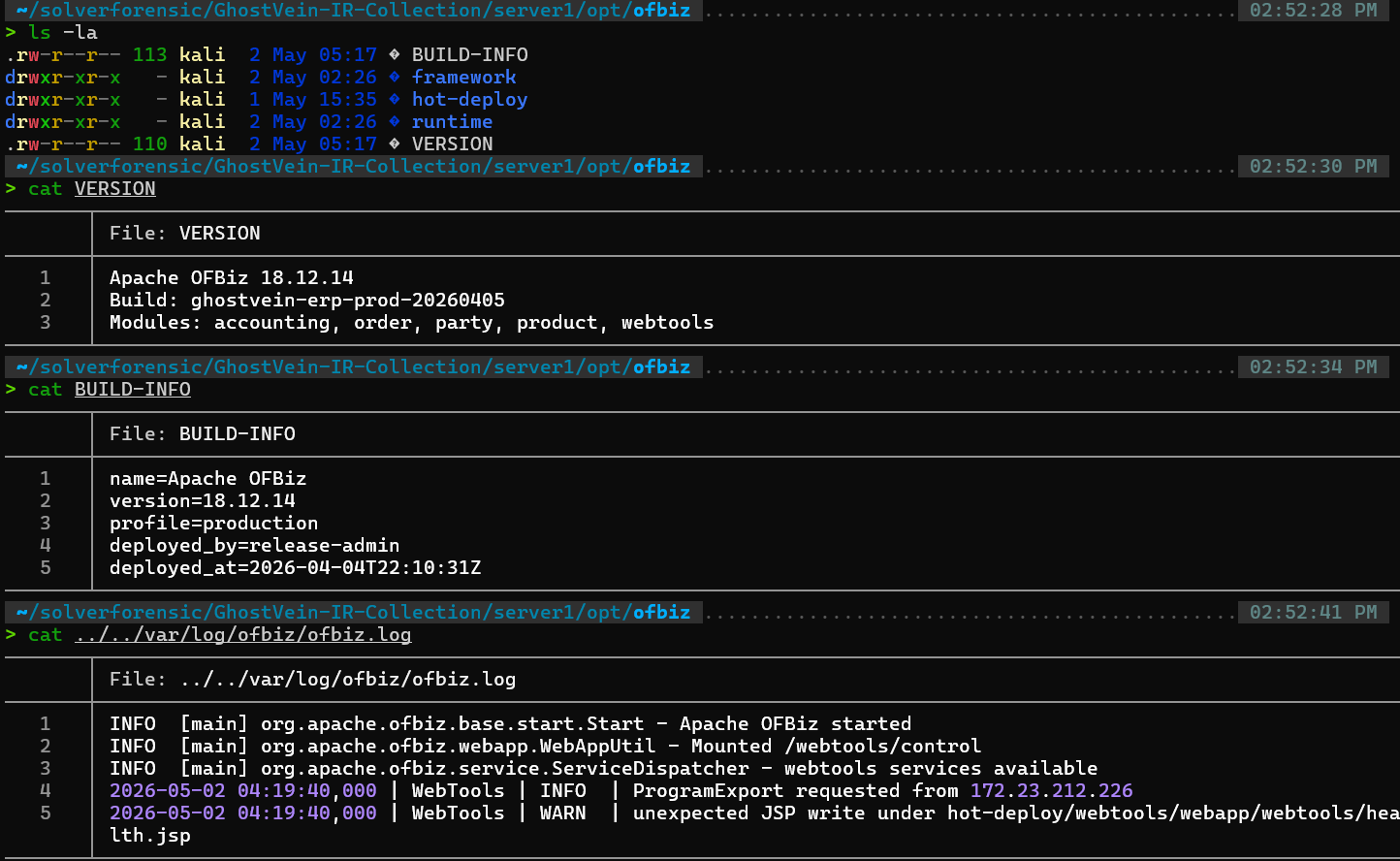
Task: Click the 'Build: ghostvein-erp-prod-20260405' line
Action: tap(307, 301)
